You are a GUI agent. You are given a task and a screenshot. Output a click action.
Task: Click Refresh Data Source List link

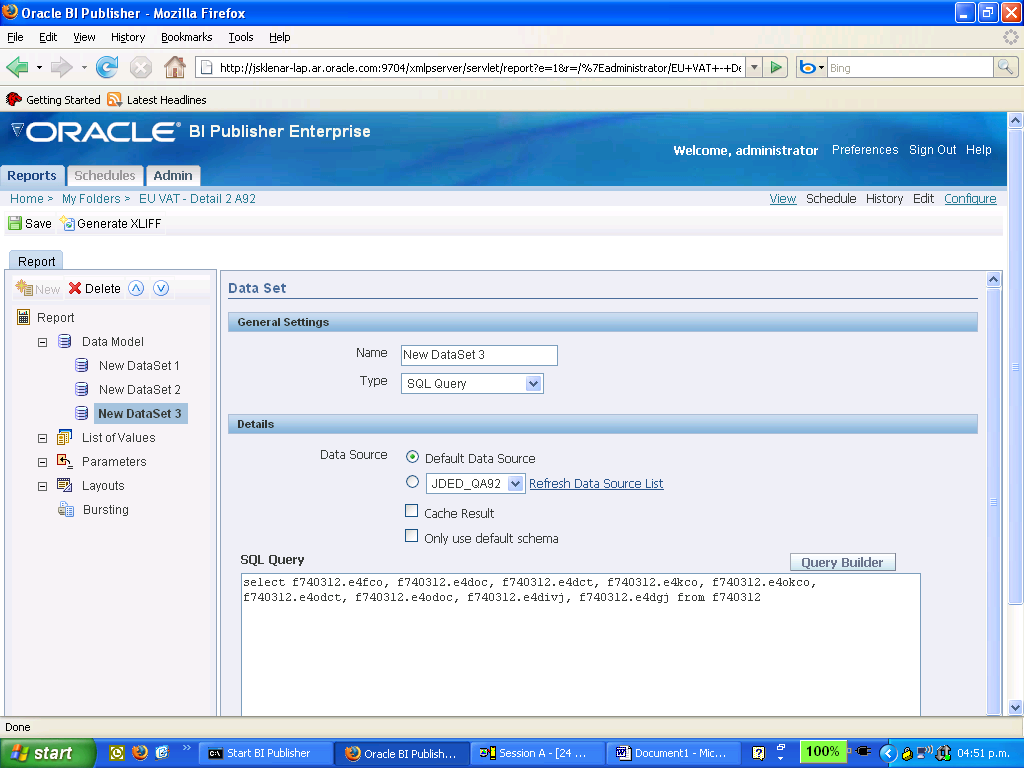pos(596,483)
